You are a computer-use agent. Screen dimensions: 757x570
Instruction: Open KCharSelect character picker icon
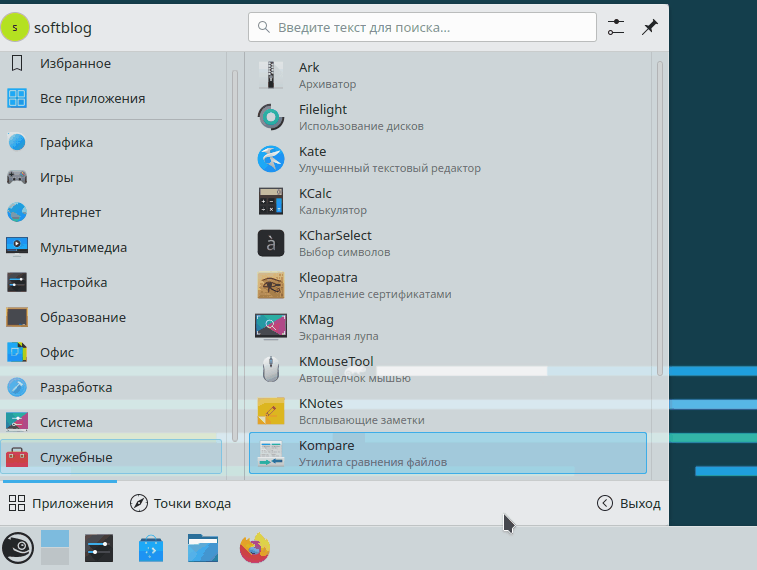pyautogui.click(x=271, y=243)
